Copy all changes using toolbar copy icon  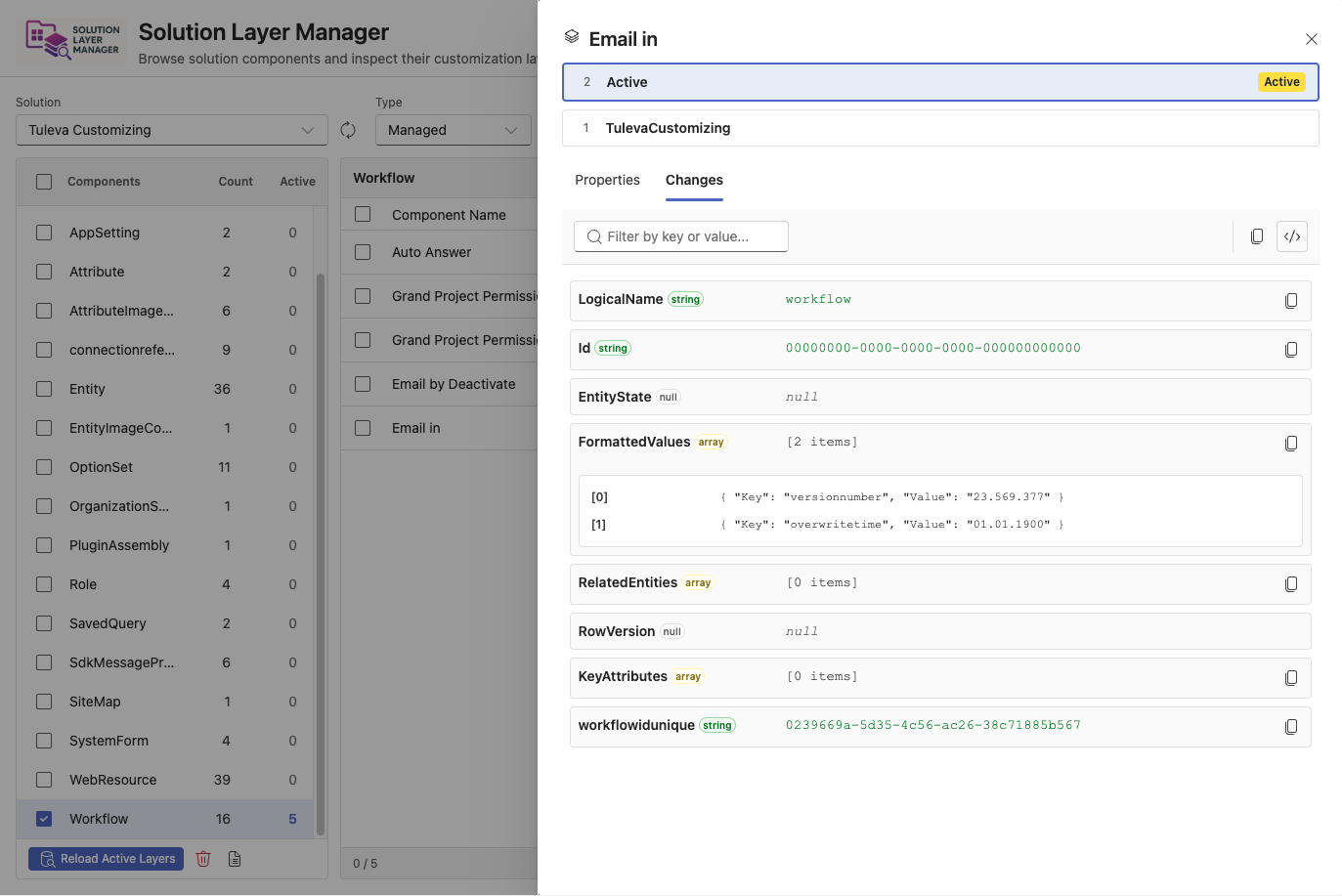point(1257,236)
